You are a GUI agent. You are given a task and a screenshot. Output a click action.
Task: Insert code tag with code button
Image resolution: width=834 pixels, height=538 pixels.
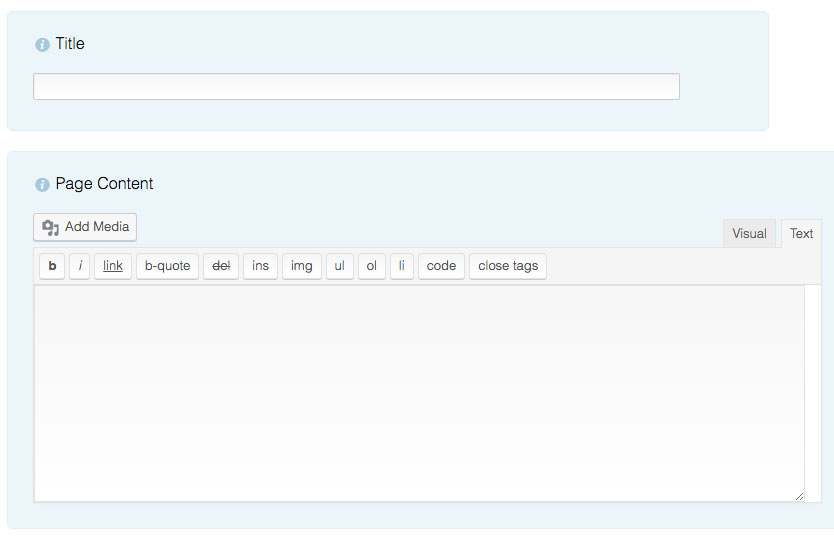click(441, 266)
